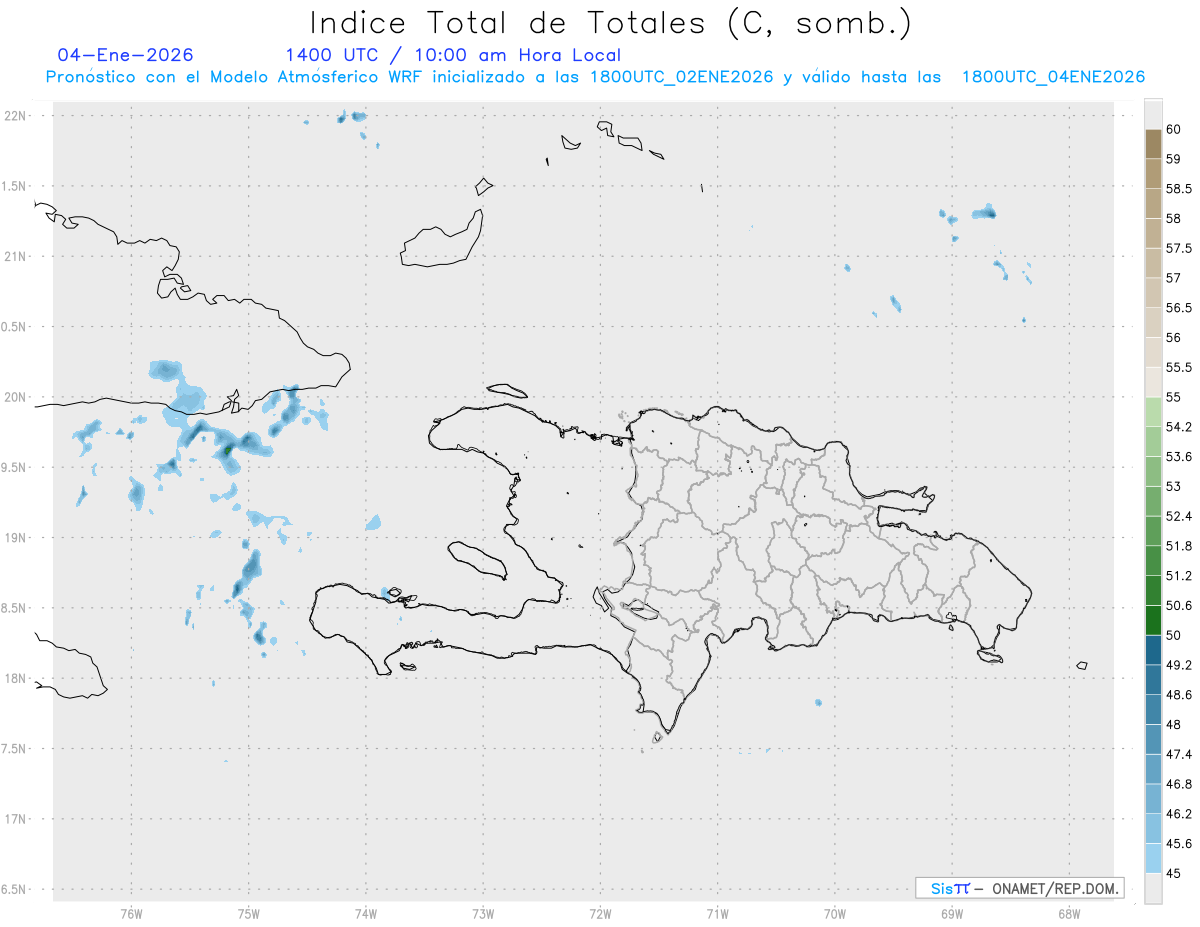Pick the dark green swatch between 50 and 50.6
The width and height of the screenshot is (1200, 927).
click(1153, 621)
